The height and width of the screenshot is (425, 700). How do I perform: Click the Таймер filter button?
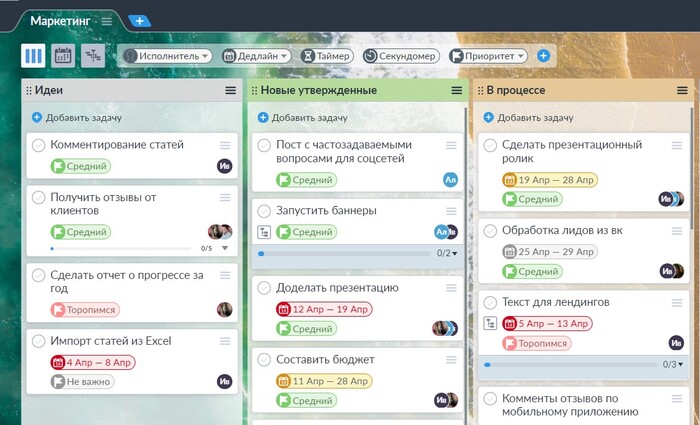(327, 56)
